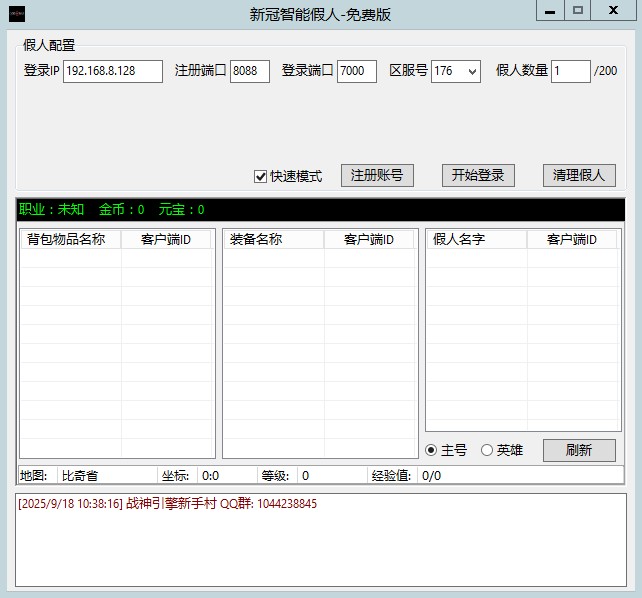
Task: Toggle the 快速模式 checkbox
Action: coord(261,176)
